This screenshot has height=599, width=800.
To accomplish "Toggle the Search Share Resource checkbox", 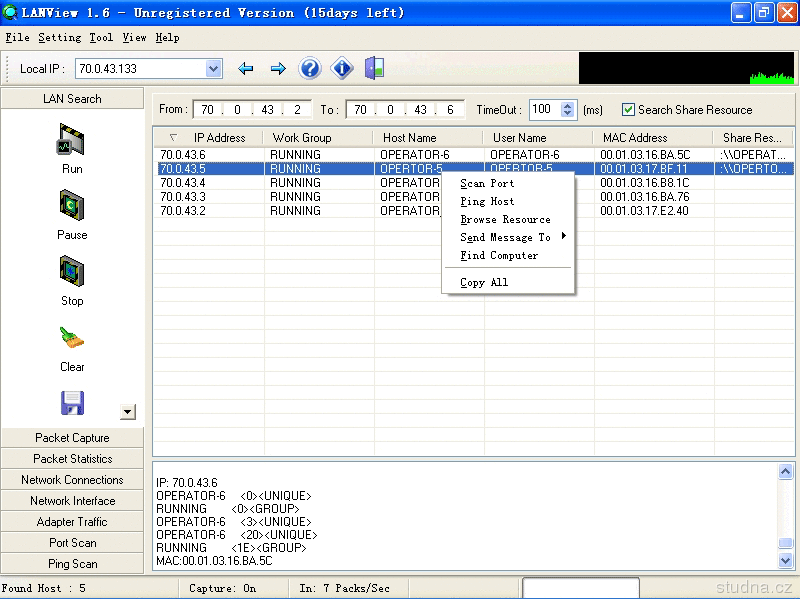I will pyautogui.click(x=628, y=109).
